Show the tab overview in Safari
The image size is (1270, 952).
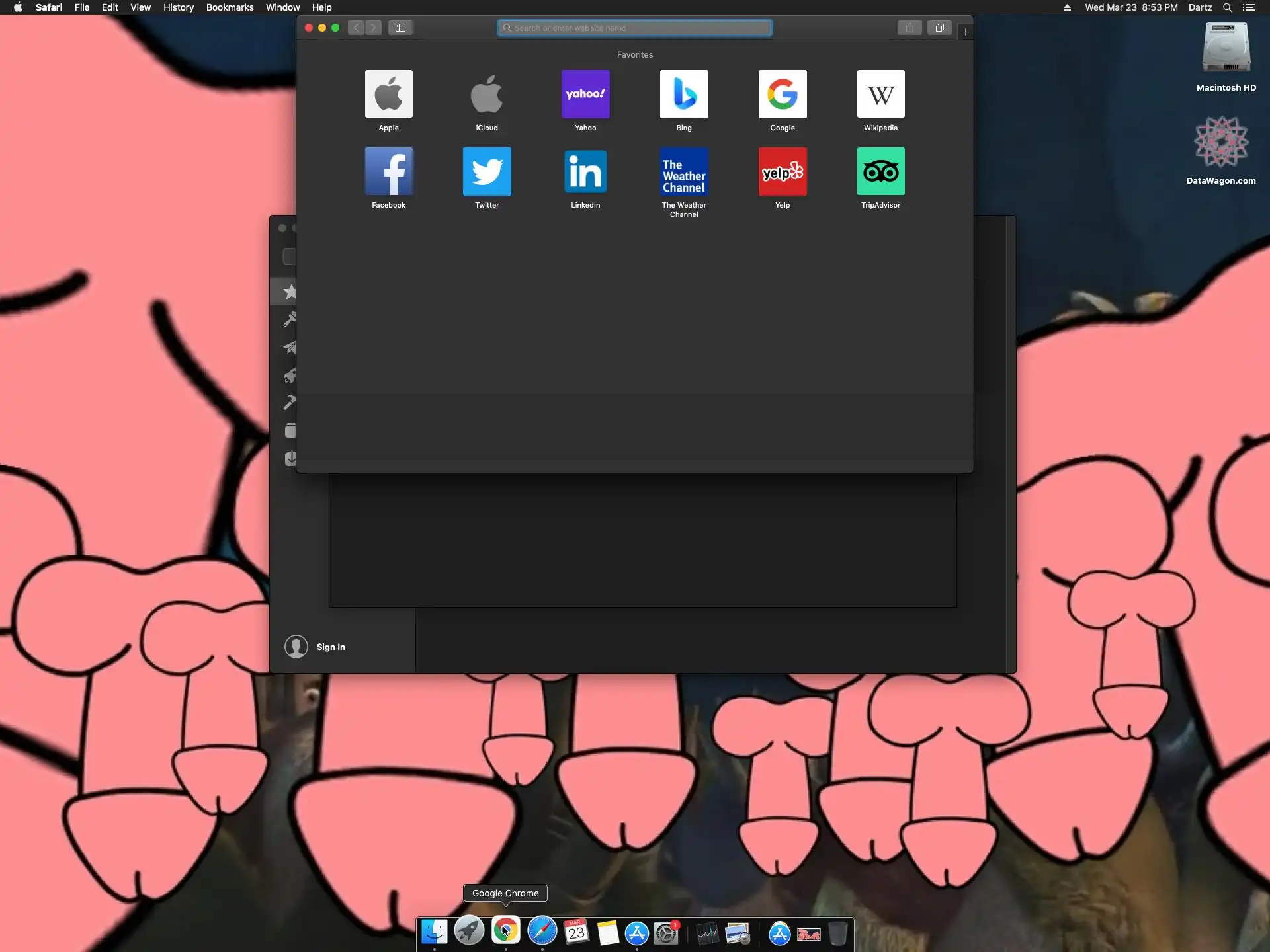tap(939, 28)
